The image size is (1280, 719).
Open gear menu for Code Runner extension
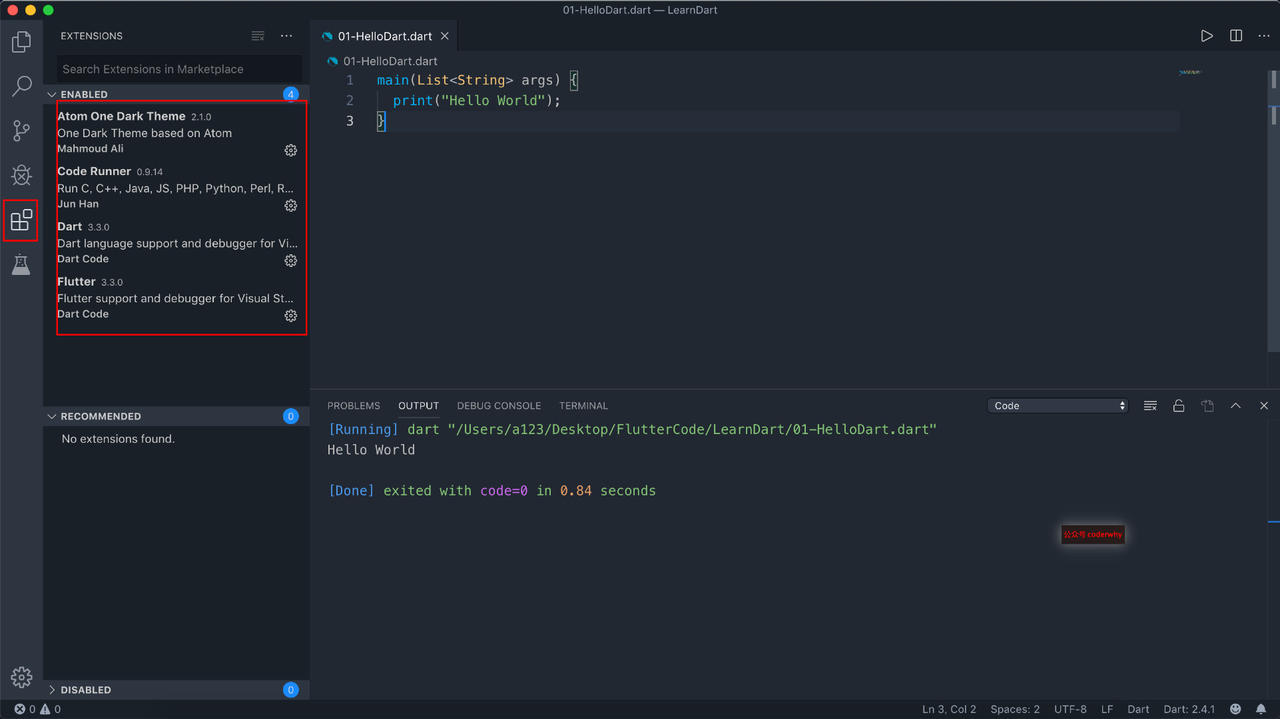[x=291, y=205]
